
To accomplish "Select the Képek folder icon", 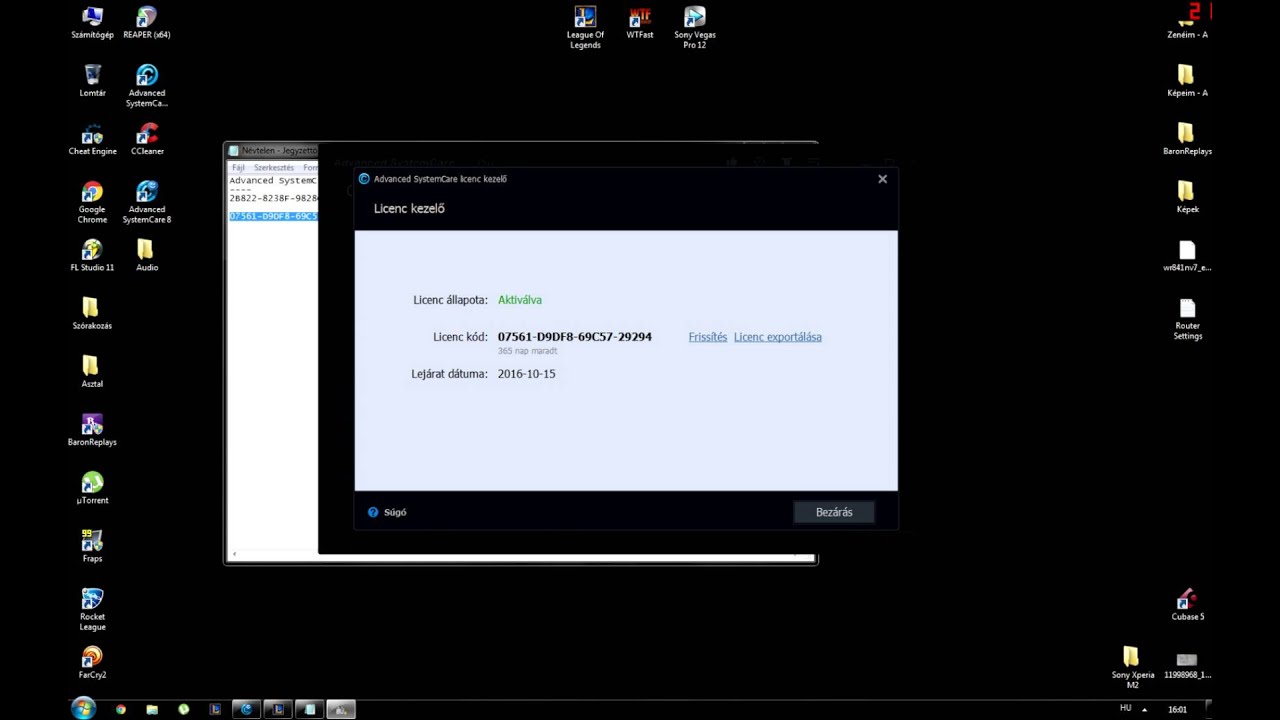I will pos(1187,197).
